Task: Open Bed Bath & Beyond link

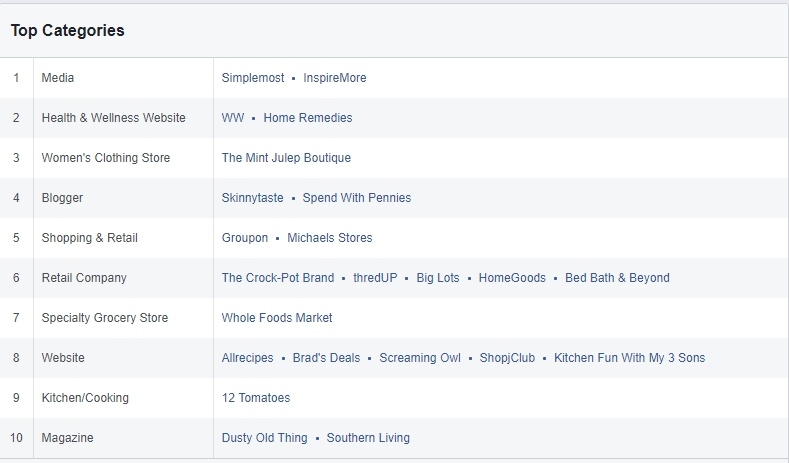Action: [x=617, y=278]
